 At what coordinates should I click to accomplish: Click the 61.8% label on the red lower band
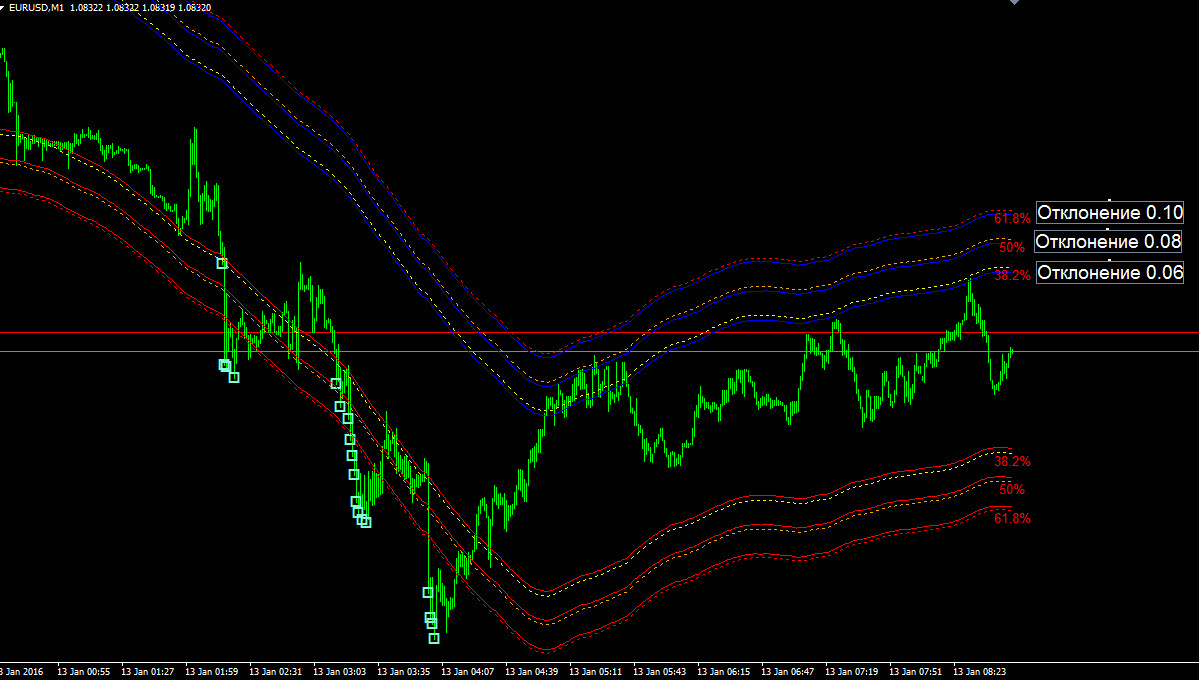point(1012,519)
